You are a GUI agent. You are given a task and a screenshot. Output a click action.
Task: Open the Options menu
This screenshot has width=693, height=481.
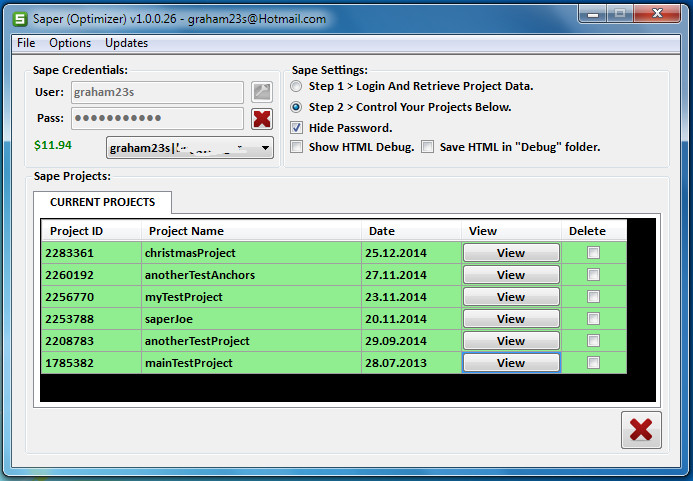[x=70, y=43]
